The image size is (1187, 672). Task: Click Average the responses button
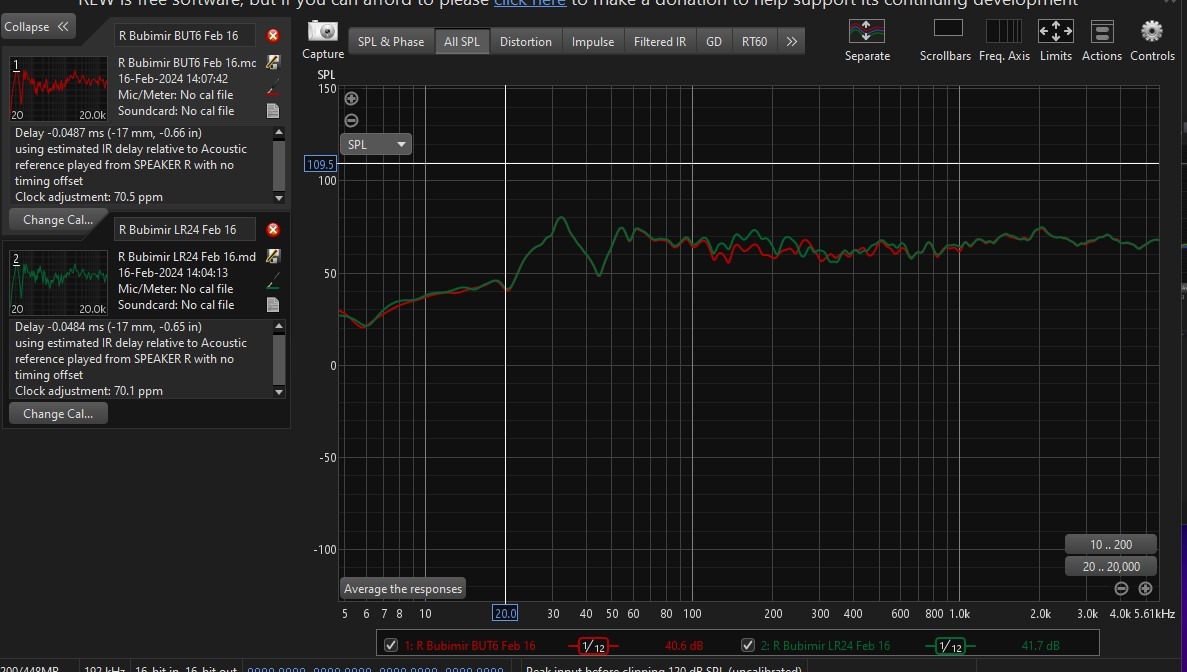coord(403,589)
